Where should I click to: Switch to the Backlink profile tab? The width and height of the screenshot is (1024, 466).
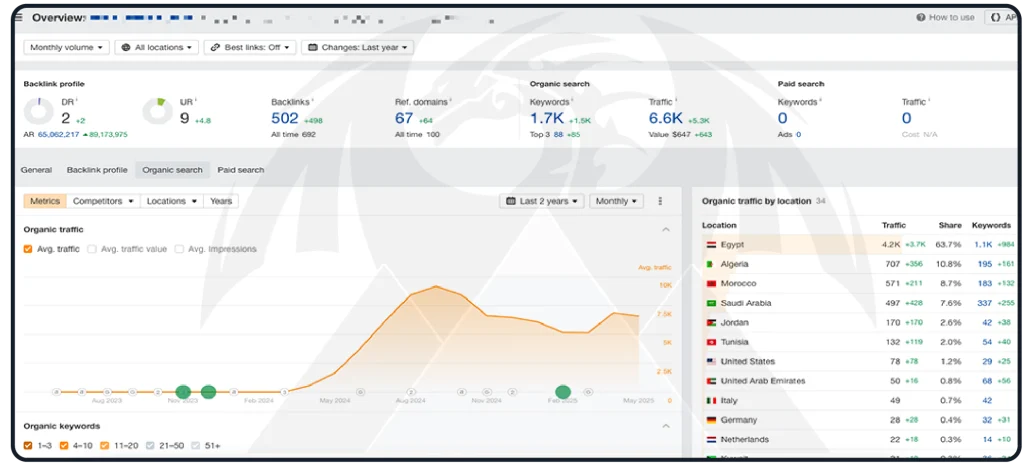97,170
